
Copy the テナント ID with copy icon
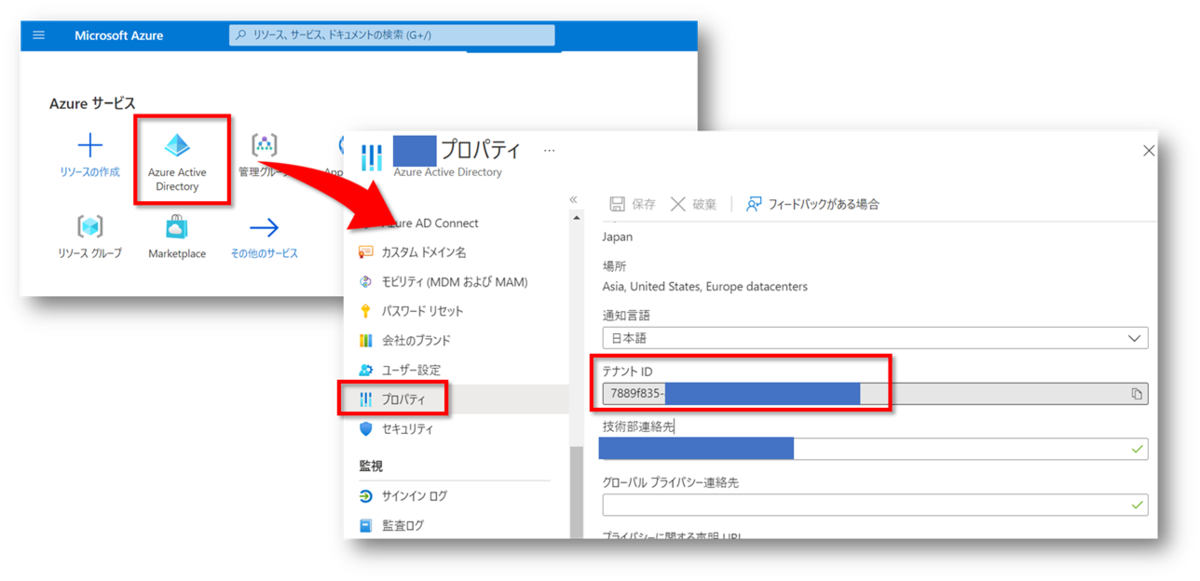[x=1136, y=394]
